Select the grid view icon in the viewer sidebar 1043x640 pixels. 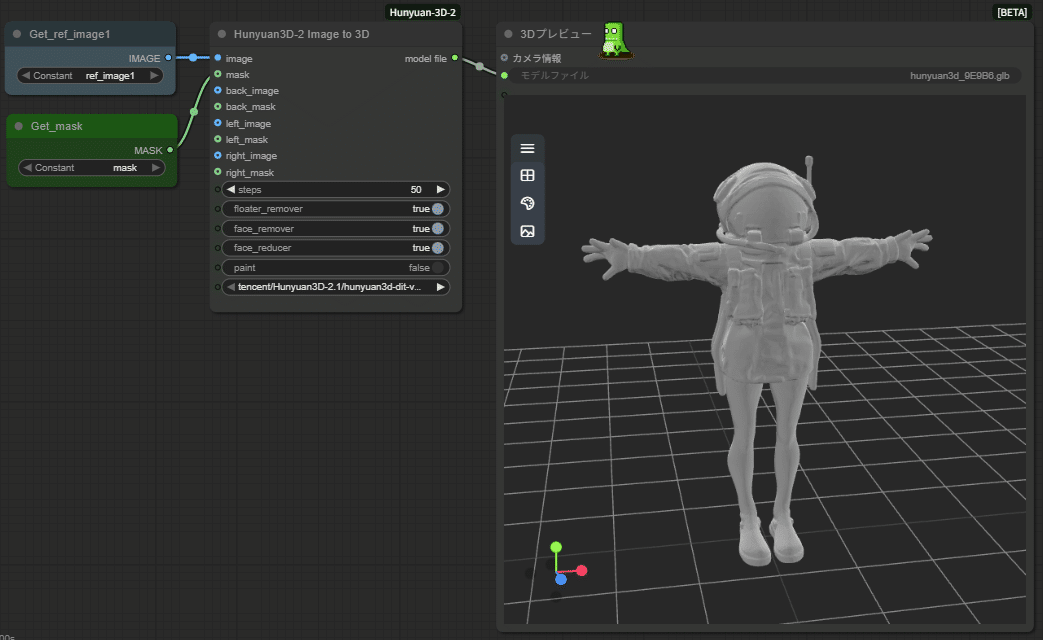click(x=527, y=174)
